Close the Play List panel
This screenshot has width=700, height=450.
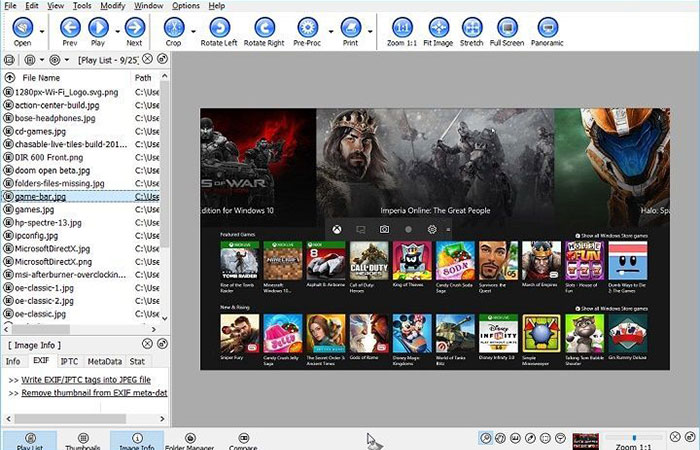(x=147, y=59)
